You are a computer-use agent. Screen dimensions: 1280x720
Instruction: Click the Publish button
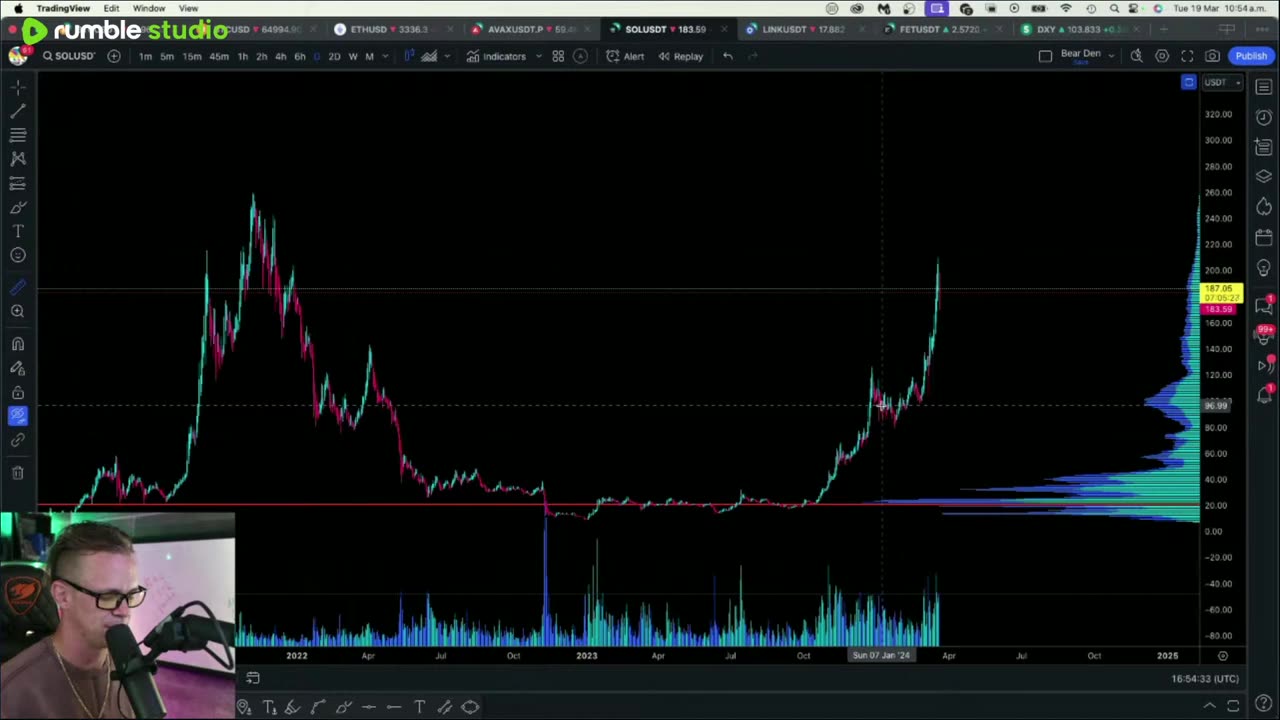coord(1251,56)
